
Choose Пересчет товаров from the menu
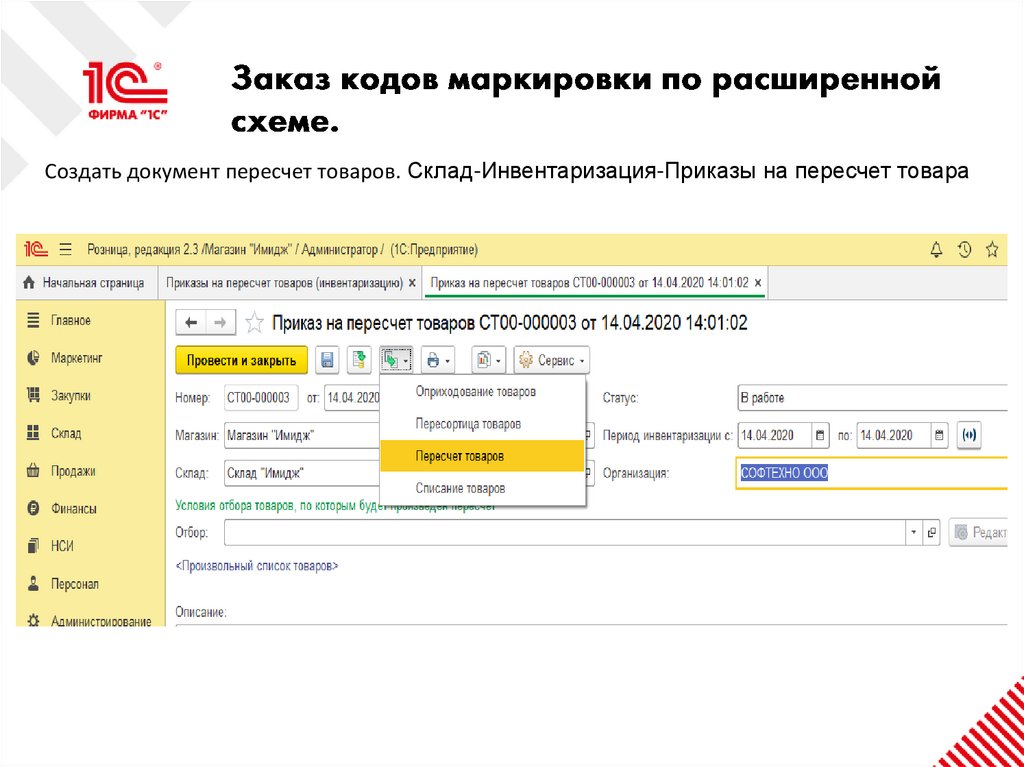tap(482, 456)
